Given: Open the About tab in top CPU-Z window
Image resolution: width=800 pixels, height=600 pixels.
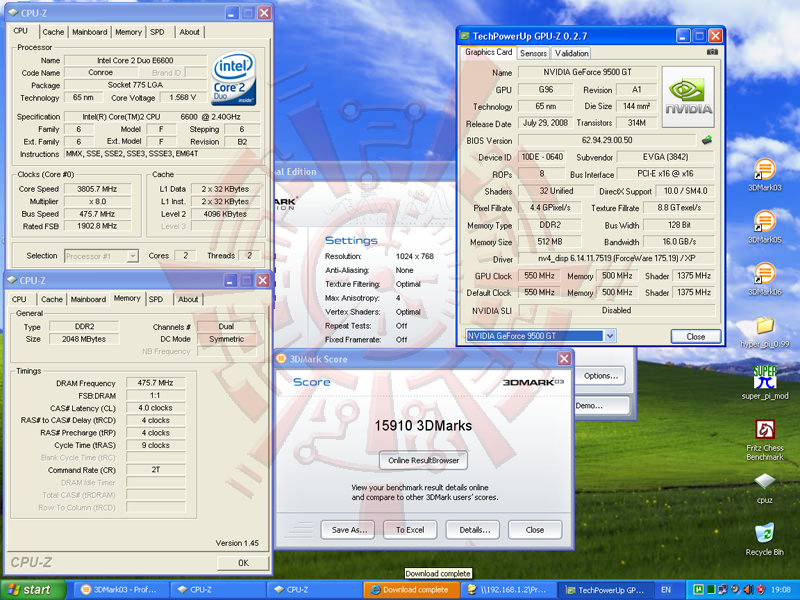Looking at the screenshot, I should 189,32.
